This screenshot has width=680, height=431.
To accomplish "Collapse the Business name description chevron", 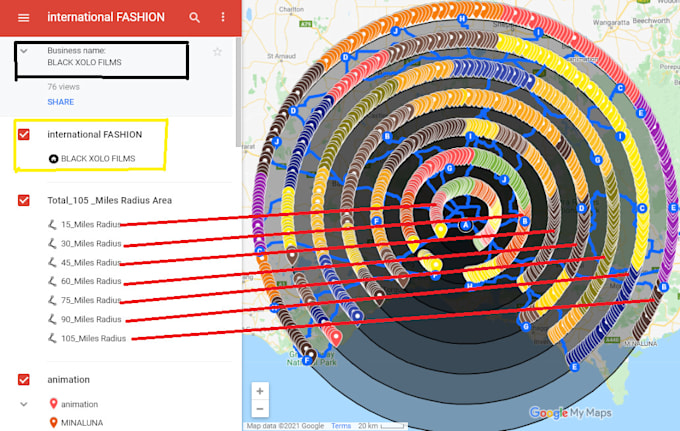I will pos(24,51).
